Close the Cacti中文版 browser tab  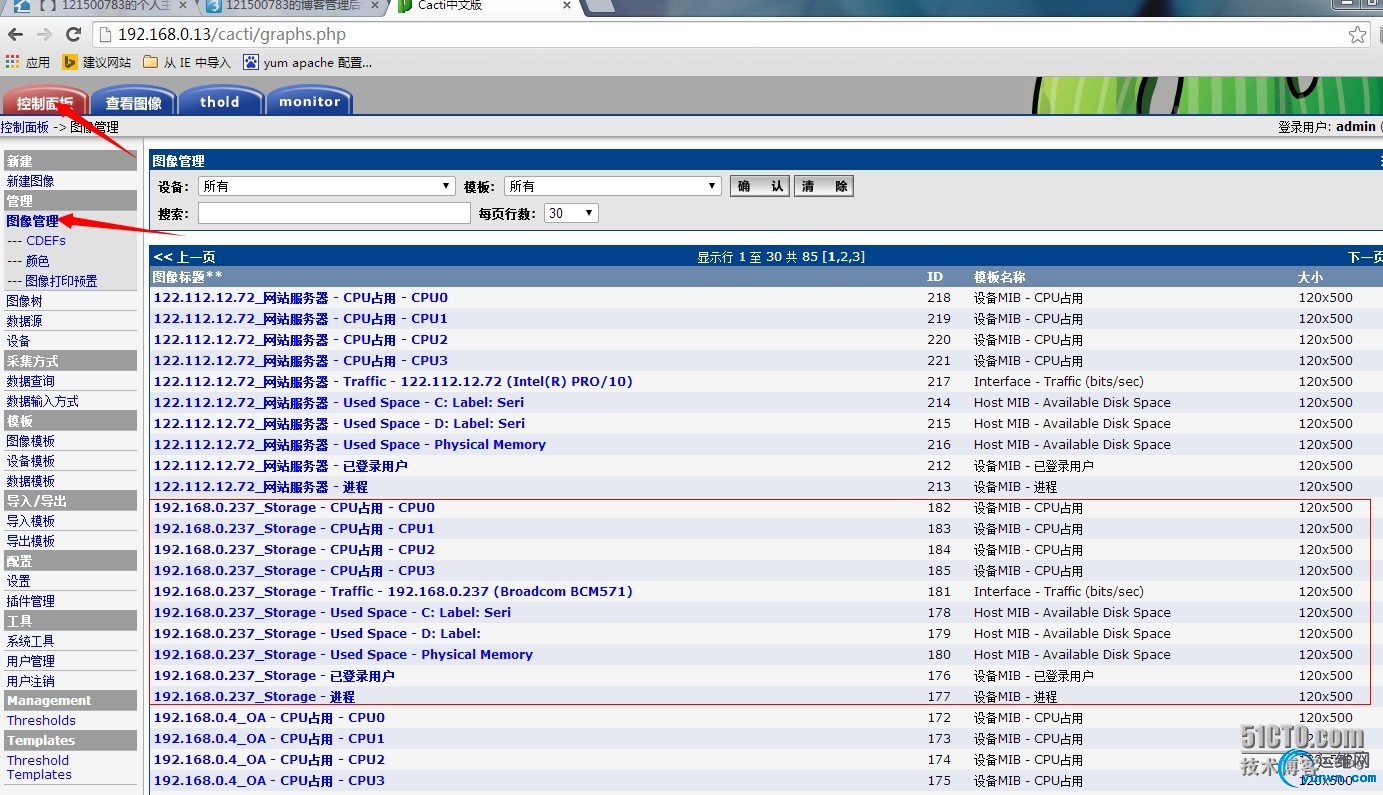click(567, 5)
